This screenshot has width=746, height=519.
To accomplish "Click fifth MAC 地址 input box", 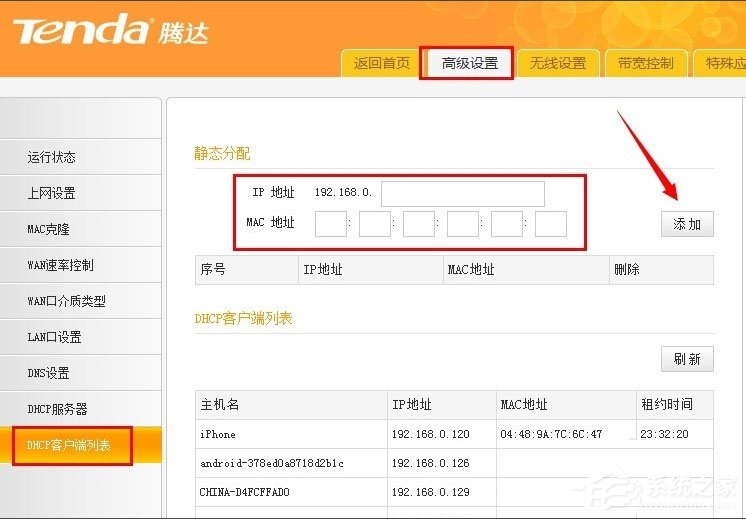I will 507,224.
